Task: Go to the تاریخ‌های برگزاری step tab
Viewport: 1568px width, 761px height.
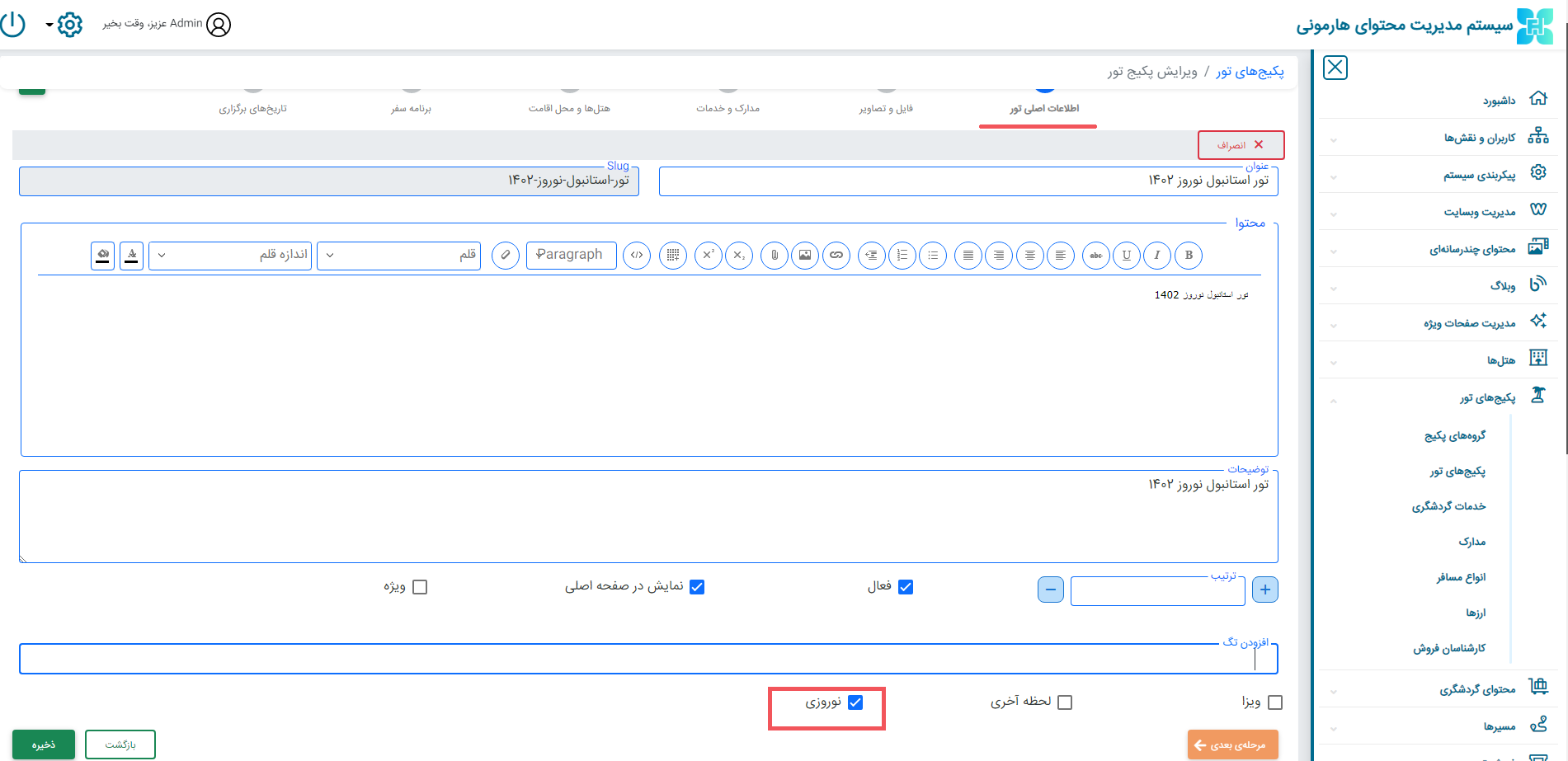Action: (252, 108)
